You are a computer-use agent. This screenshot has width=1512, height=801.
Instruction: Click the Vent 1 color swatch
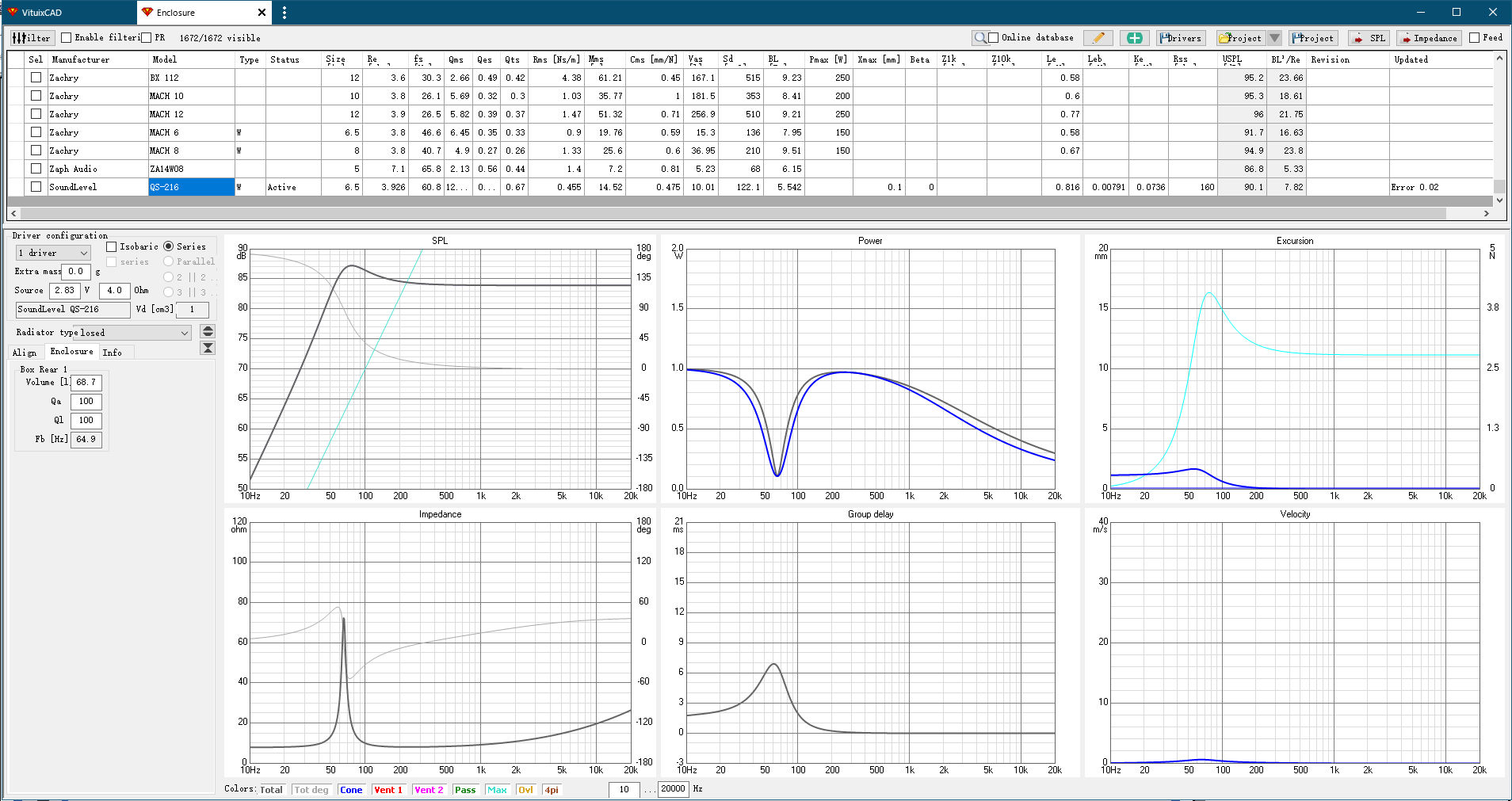(x=388, y=790)
